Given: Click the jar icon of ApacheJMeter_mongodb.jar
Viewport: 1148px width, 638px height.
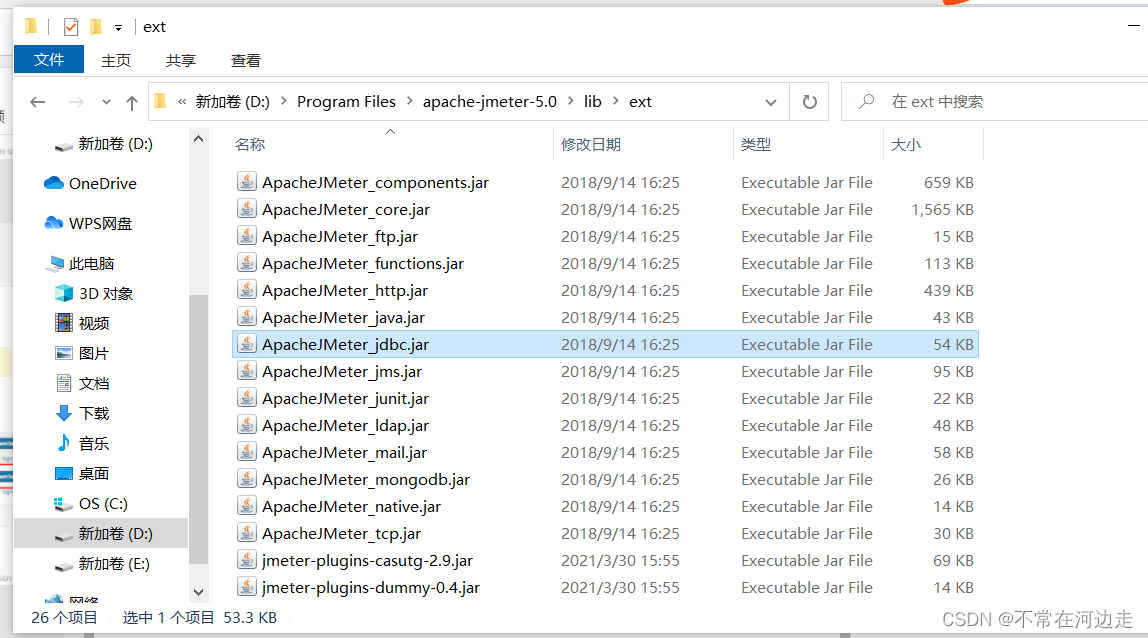Looking at the screenshot, I should coord(247,479).
